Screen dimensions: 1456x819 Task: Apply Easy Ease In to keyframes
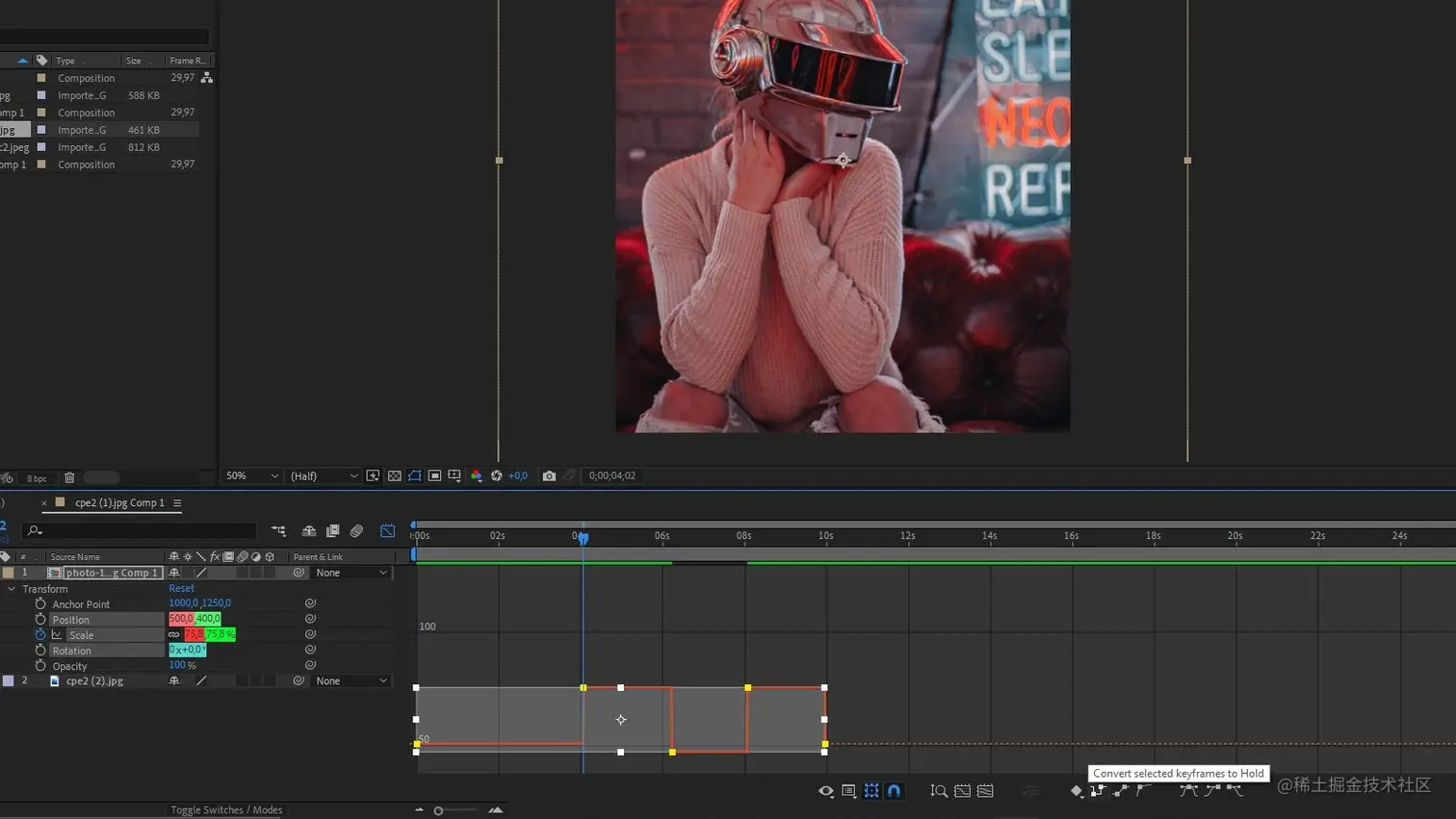click(x=1211, y=791)
